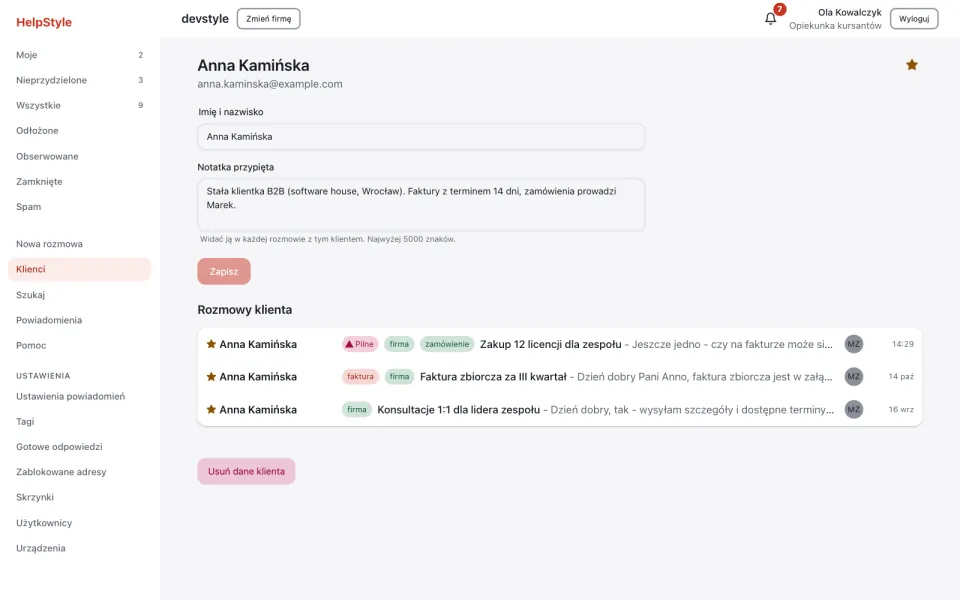Click devstyle company name

coord(205,18)
